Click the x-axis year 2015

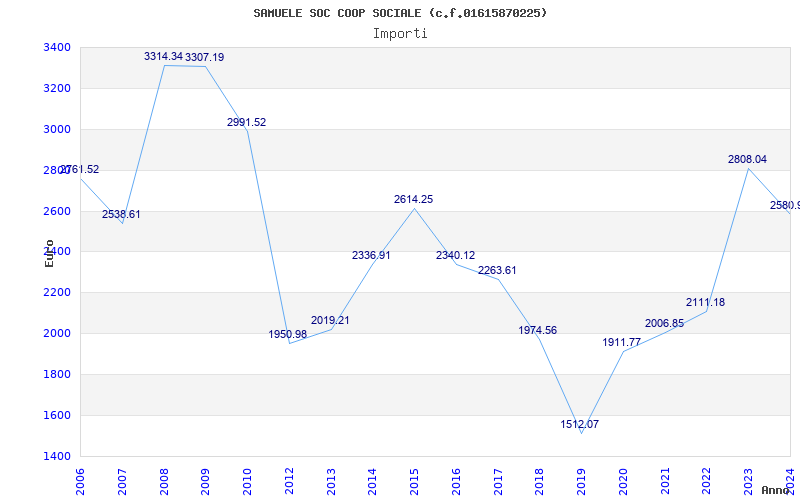[x=414, y=482]
